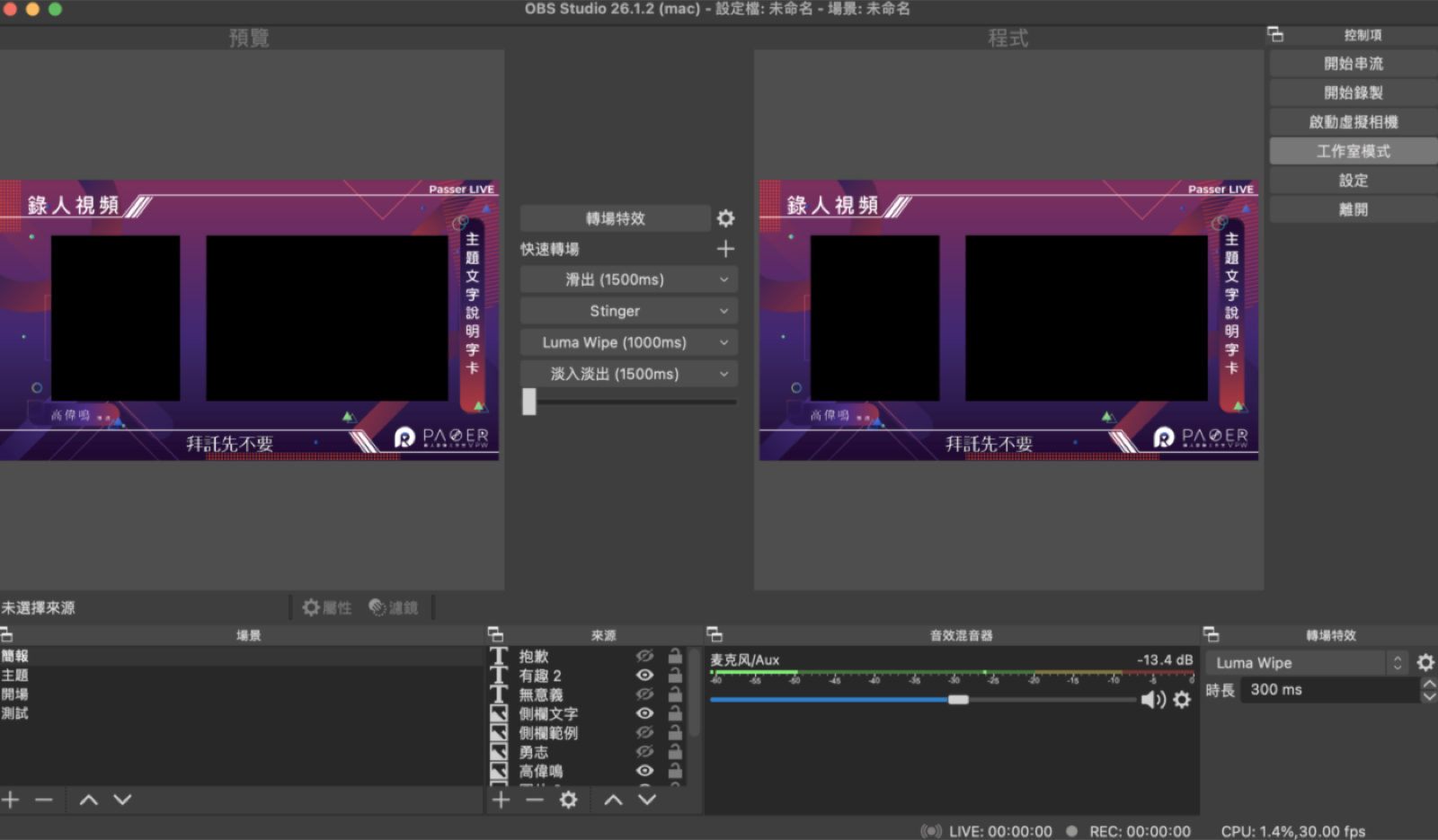
Task: Move selected scene up with arrow
Action: point(88,800)
